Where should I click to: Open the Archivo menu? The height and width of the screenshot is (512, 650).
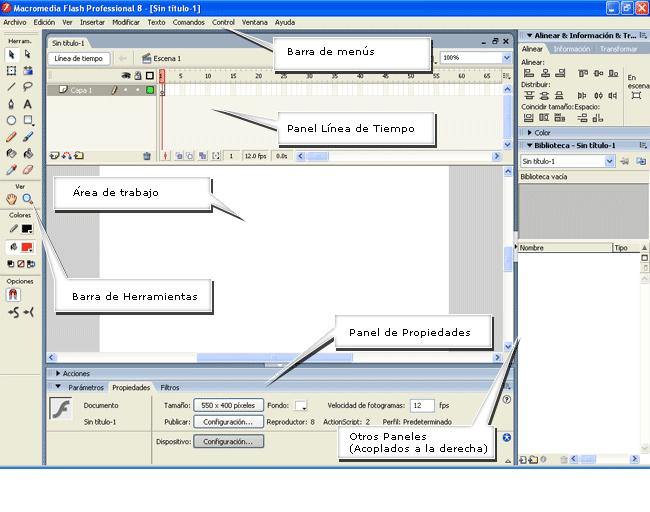pyautogui.click(x=15, y=22)
